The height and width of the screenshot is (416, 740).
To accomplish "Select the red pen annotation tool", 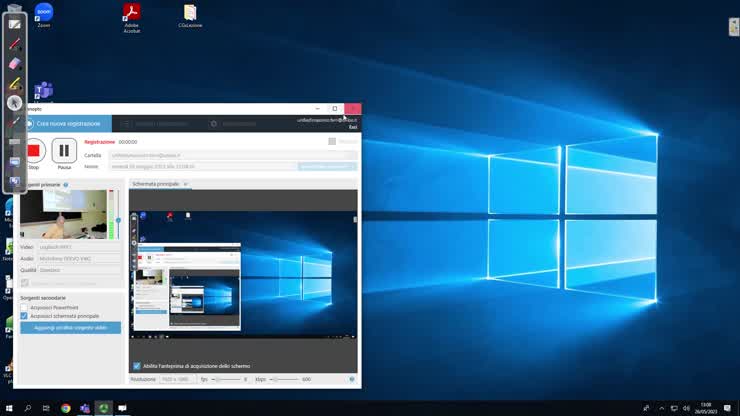I will point(14,44).
